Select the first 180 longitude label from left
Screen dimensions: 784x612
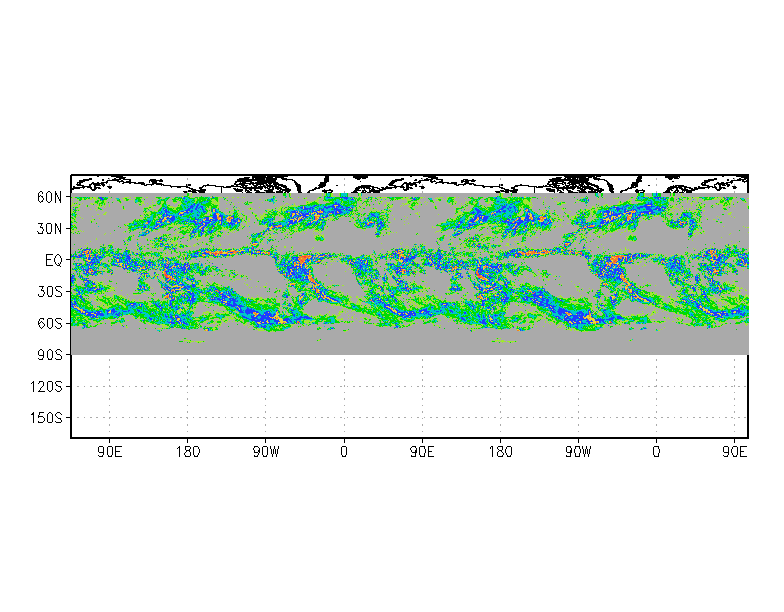coord(188,452)
